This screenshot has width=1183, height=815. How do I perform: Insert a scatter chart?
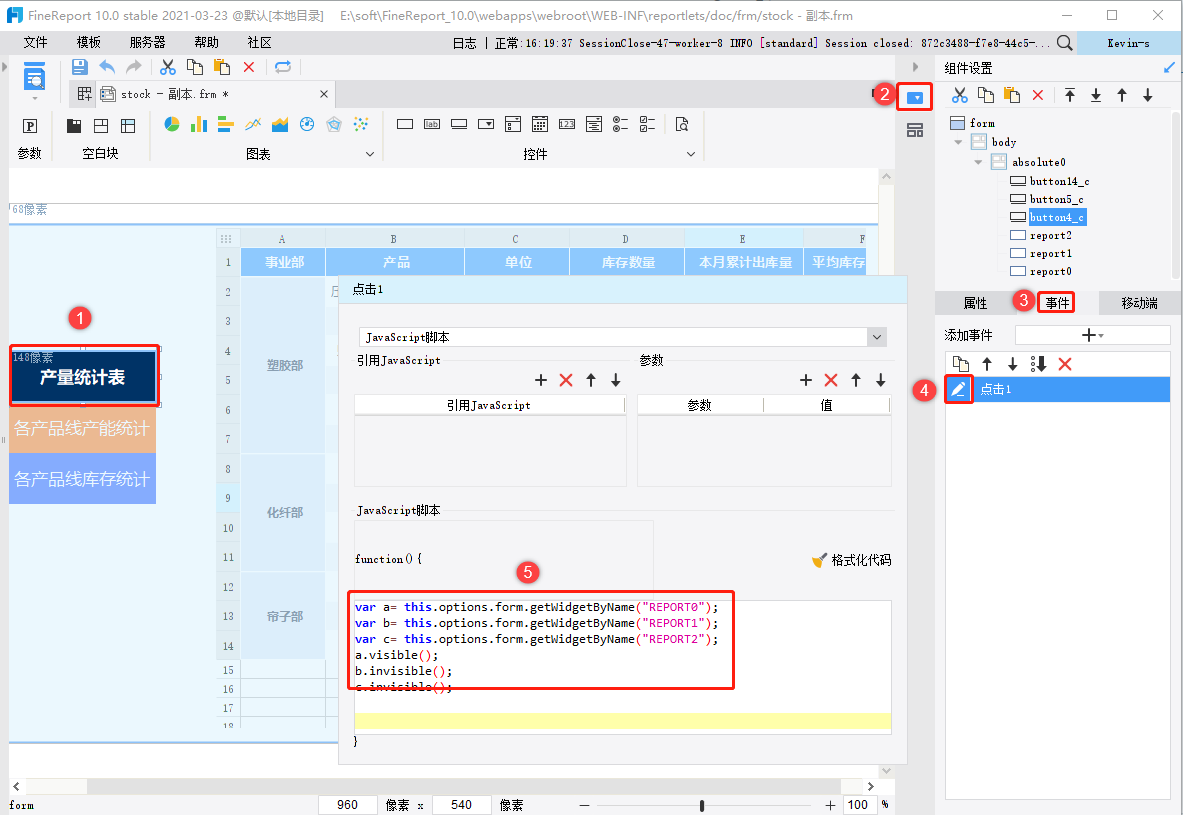click(361, 124)
